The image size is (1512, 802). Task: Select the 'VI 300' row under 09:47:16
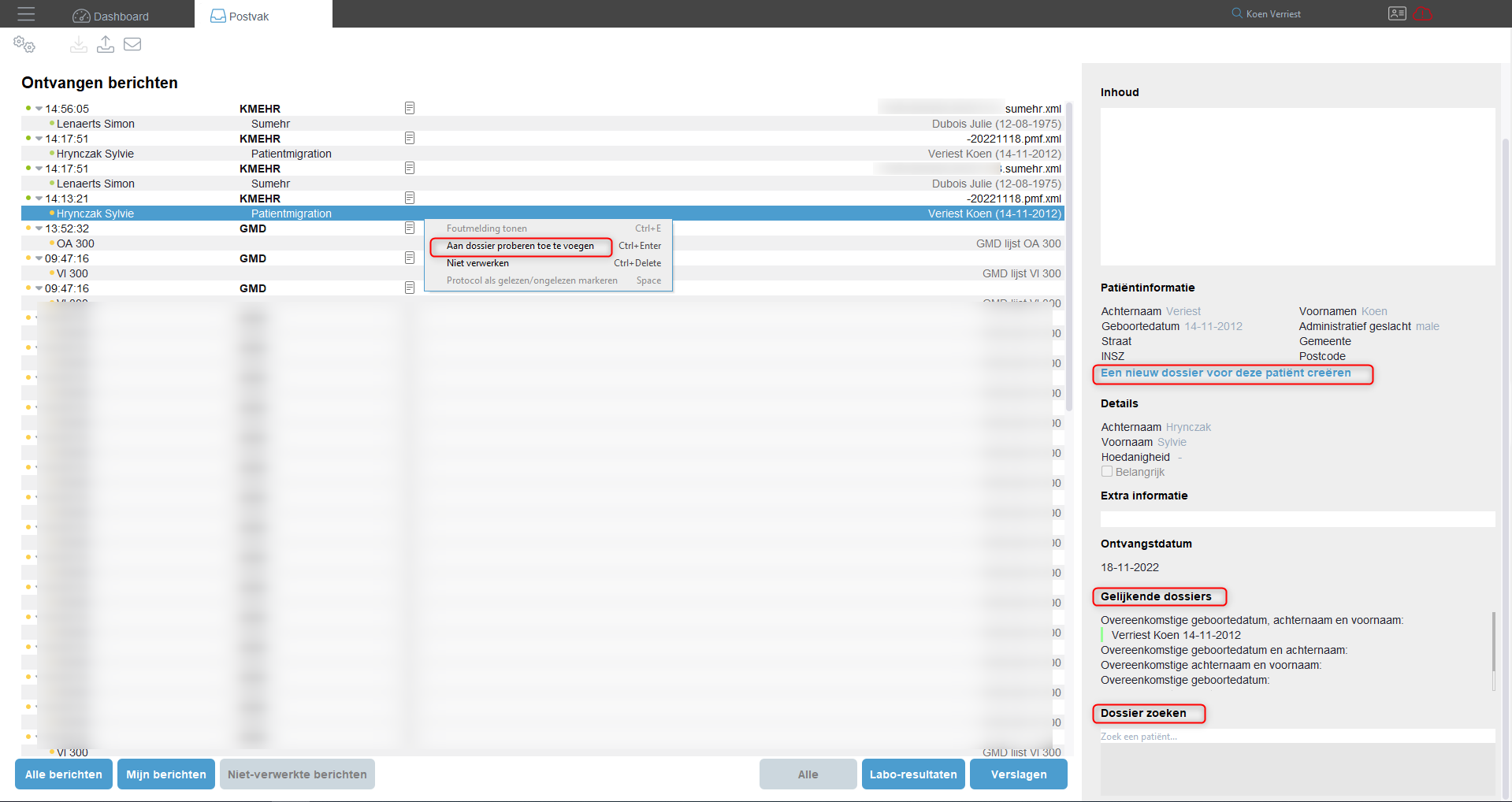click(541, 273)
